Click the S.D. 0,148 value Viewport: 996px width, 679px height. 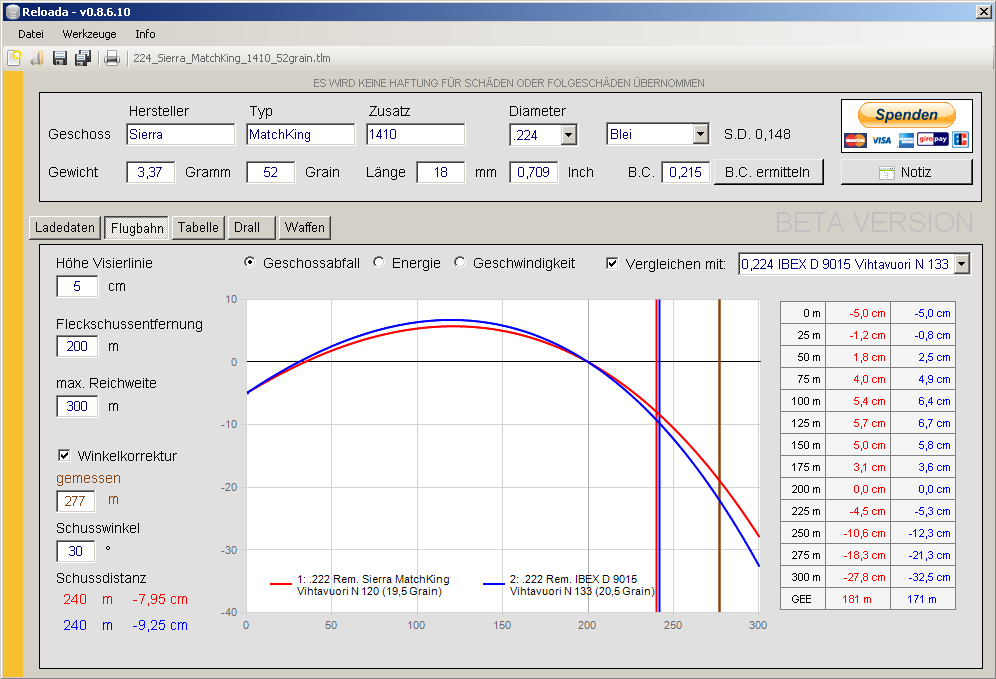coord(757,135)
